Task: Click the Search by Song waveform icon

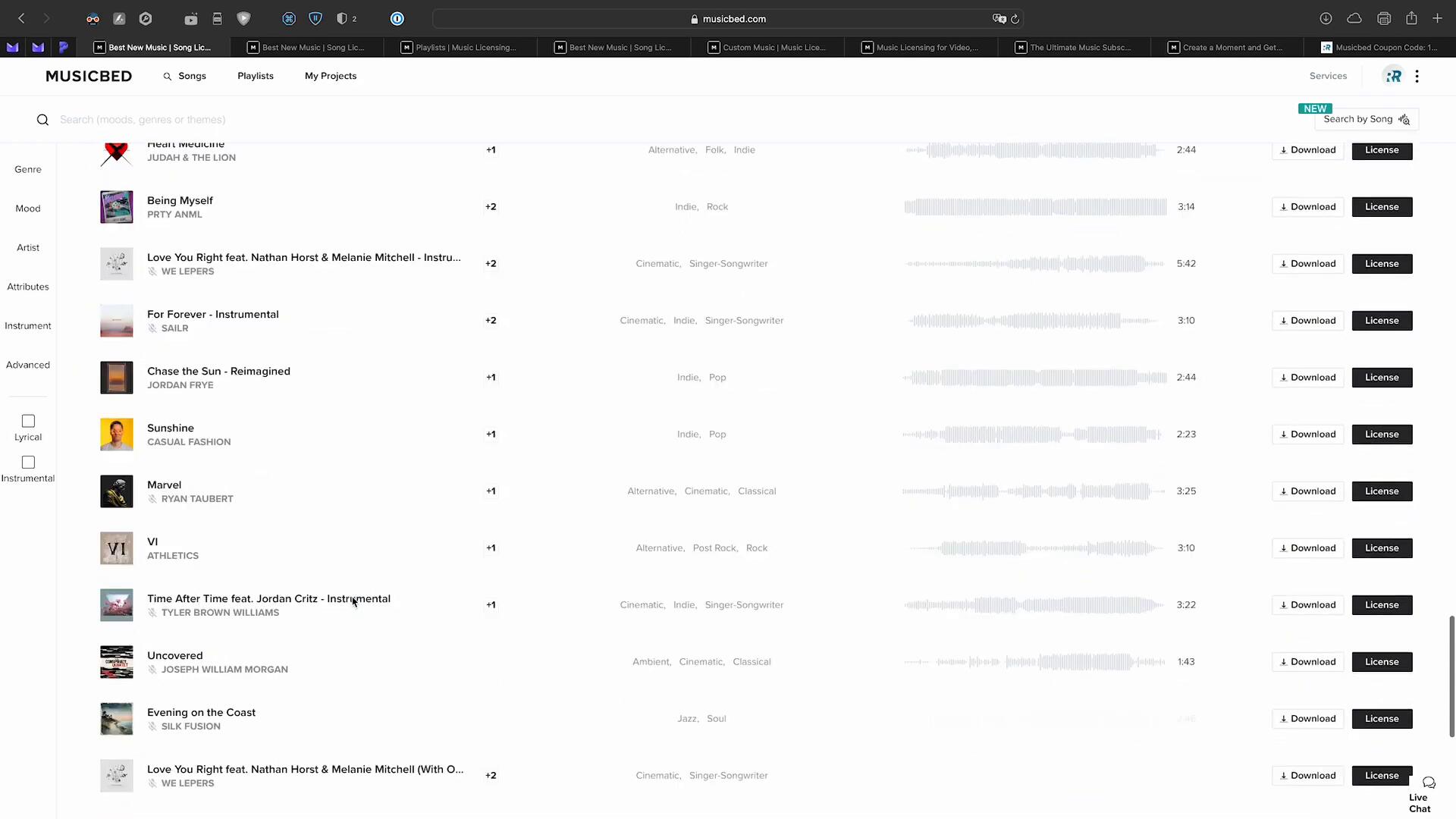Action: 1404,119
